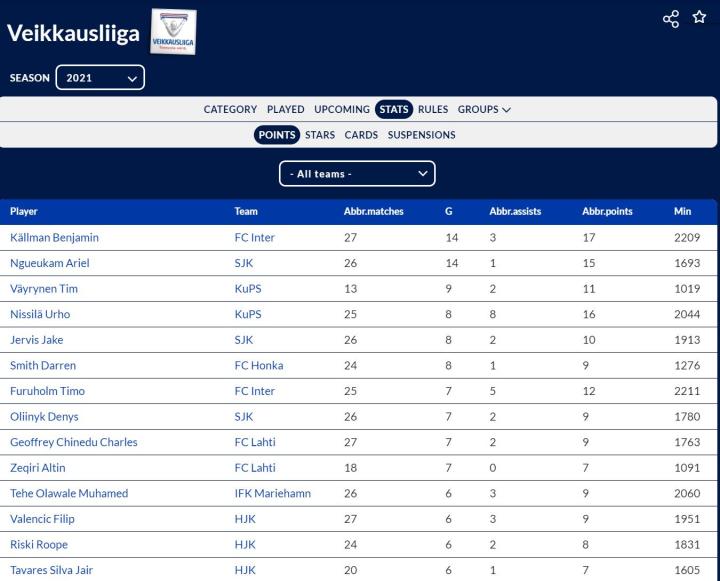The width and height of the screenshot is (720, 581).
Task: Click the favorite star icon
Action: point(699,18)
